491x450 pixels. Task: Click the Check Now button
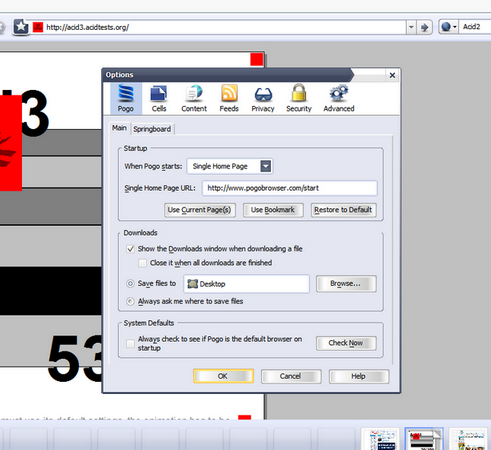(346, 343)
